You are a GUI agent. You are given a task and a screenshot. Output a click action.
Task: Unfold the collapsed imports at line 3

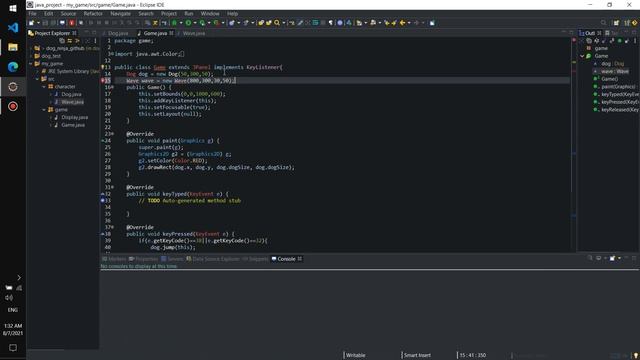pos(112,54)
